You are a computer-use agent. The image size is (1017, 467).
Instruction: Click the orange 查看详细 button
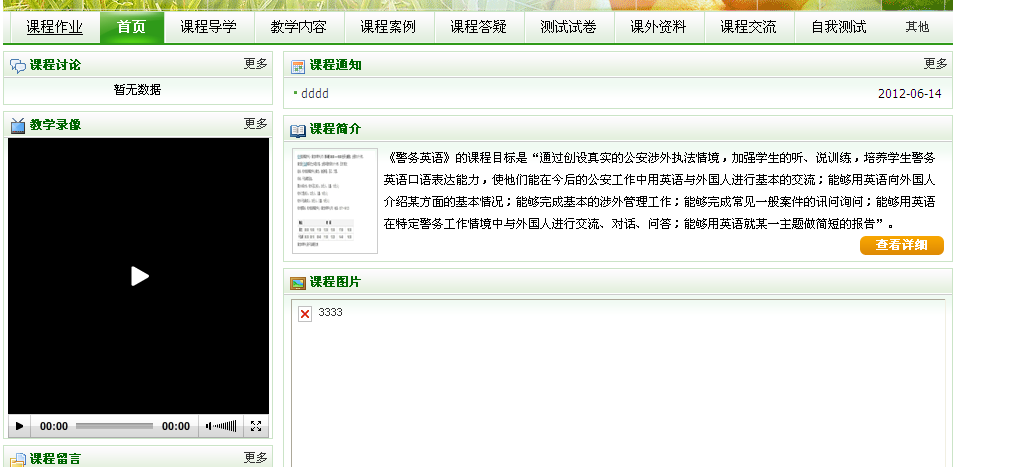[x=901, y=246]
